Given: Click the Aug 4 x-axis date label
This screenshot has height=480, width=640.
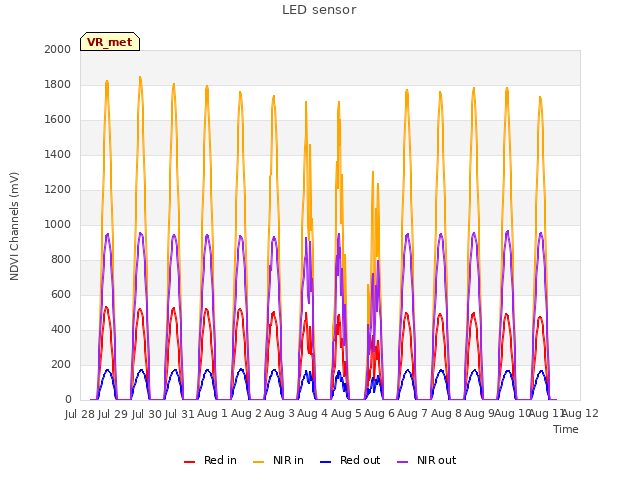Looking at the screenshot, I should point(312,414).
